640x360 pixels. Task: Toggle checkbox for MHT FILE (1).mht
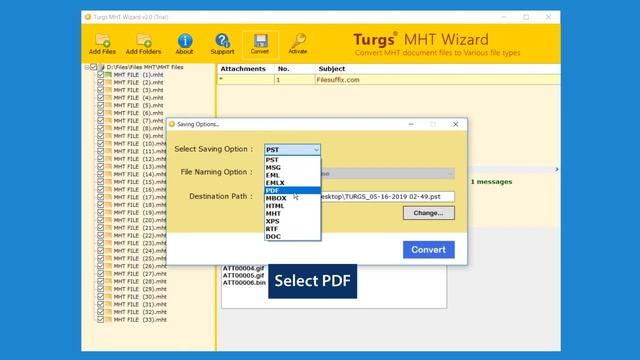point(100,75)
